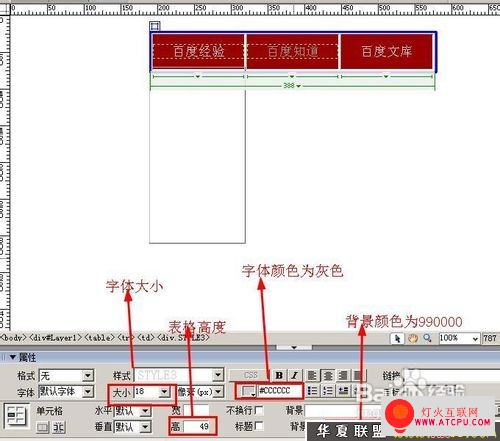Toggle Bold text formatting
The height and width of the screenshot is (441, 500).
(x=279, y=375)
